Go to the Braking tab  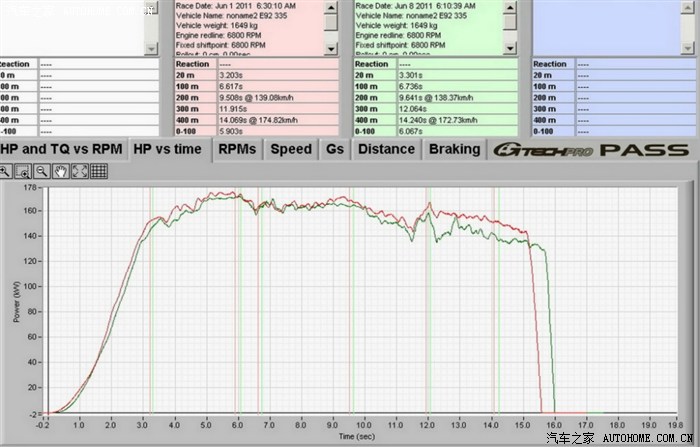click(x=454, y=149)
